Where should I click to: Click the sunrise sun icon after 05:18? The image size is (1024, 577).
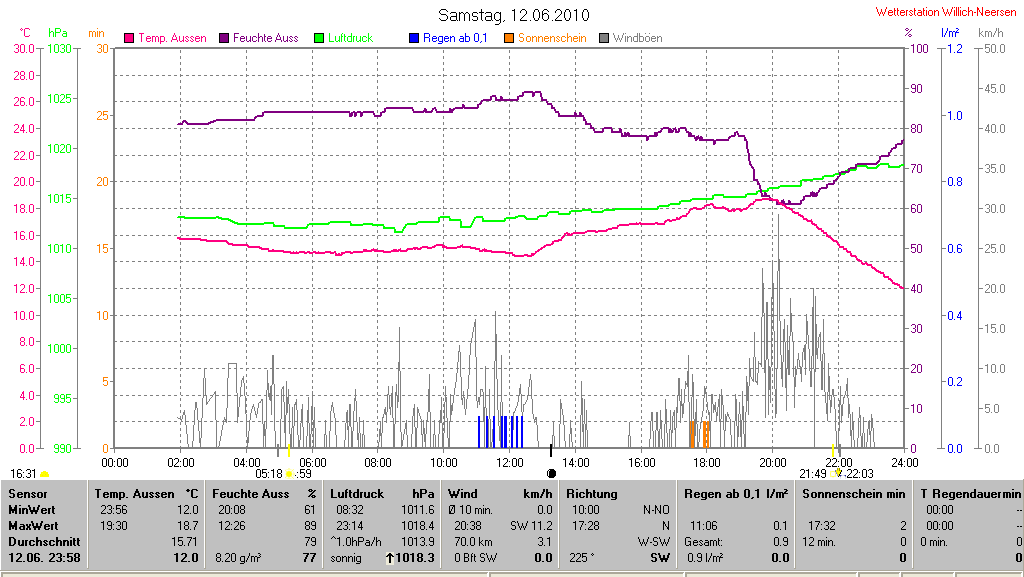click(x=289, y=473)
